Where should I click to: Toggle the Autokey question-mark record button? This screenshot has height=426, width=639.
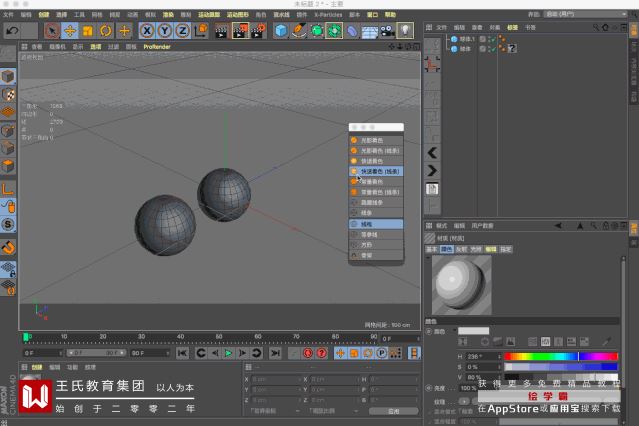(x=322, y=353)
